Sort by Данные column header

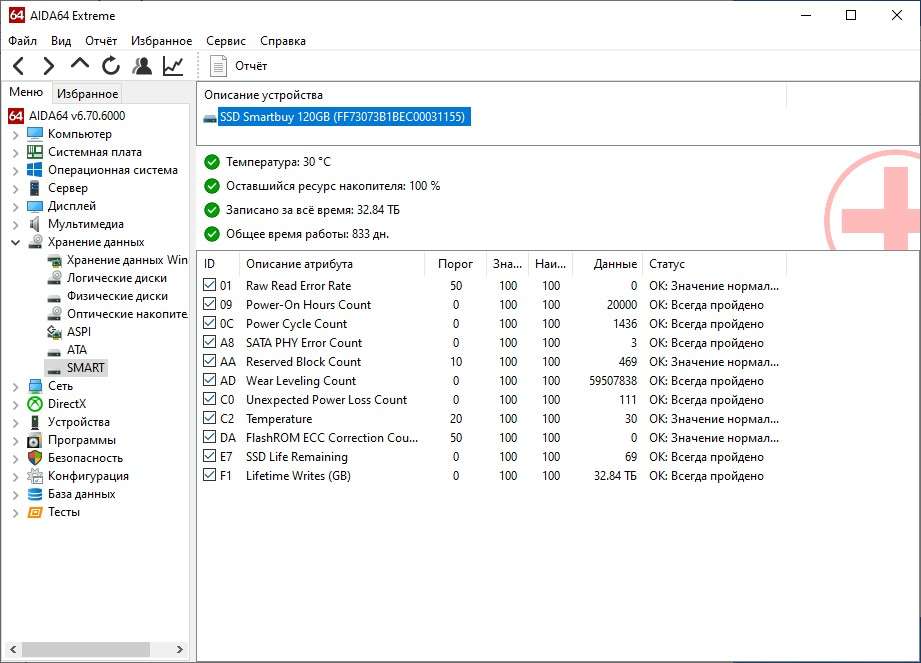[x=607, y=264]
